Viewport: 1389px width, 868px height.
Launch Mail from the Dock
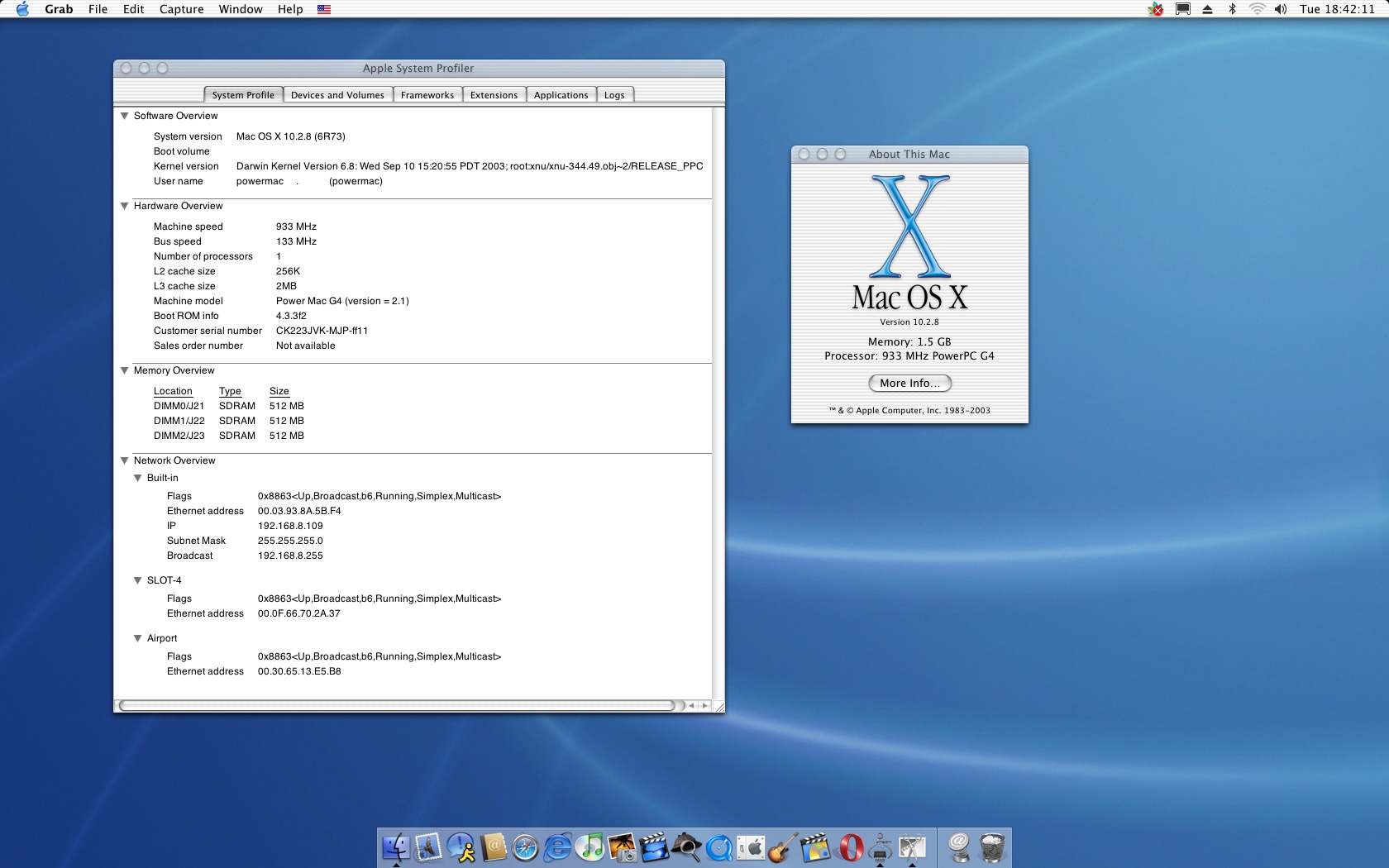pyautogui.click(x=428, y=847)
